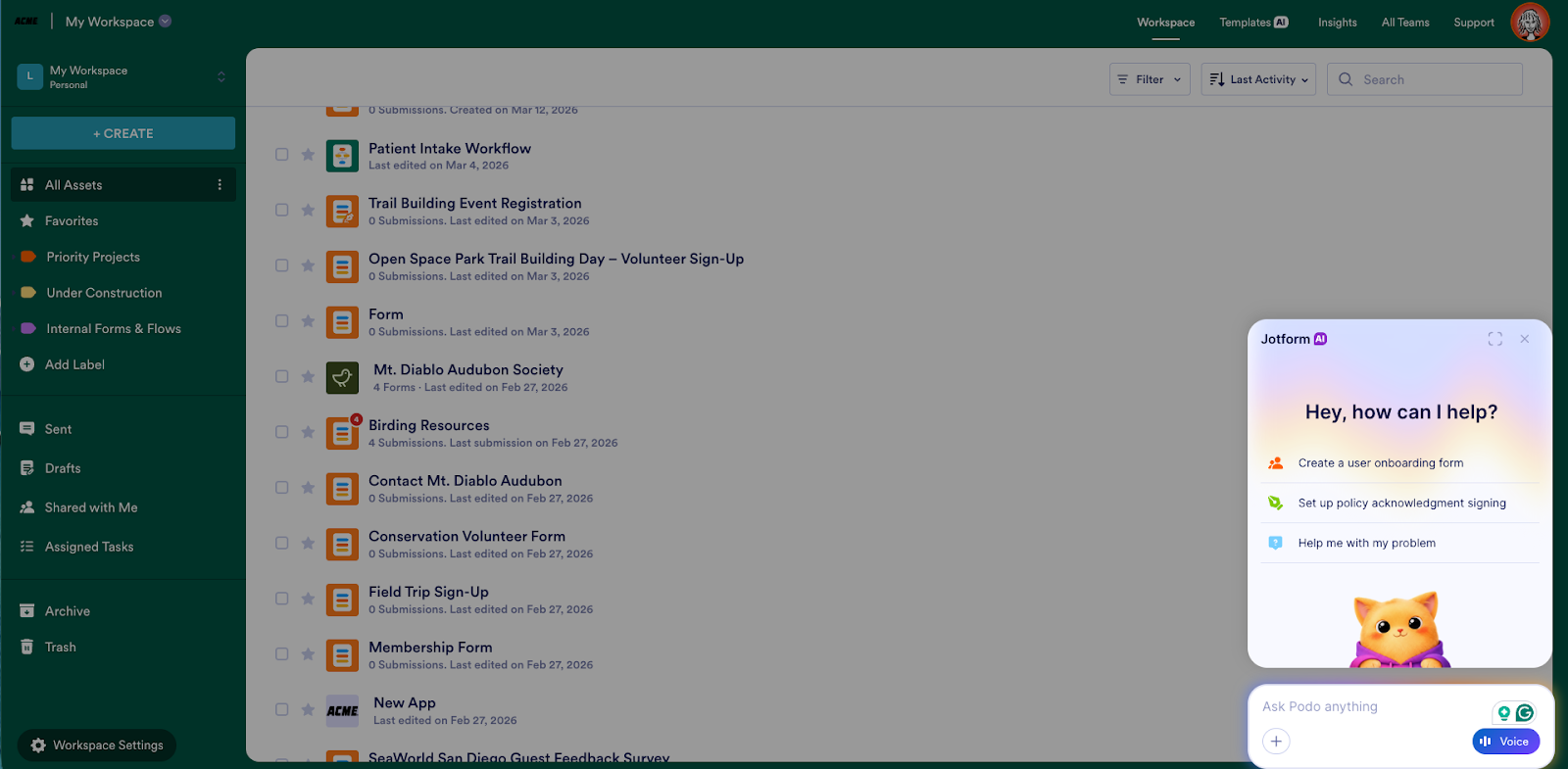
Task: Start Voice mode in chat
Action: click(x=1505, y=742)
